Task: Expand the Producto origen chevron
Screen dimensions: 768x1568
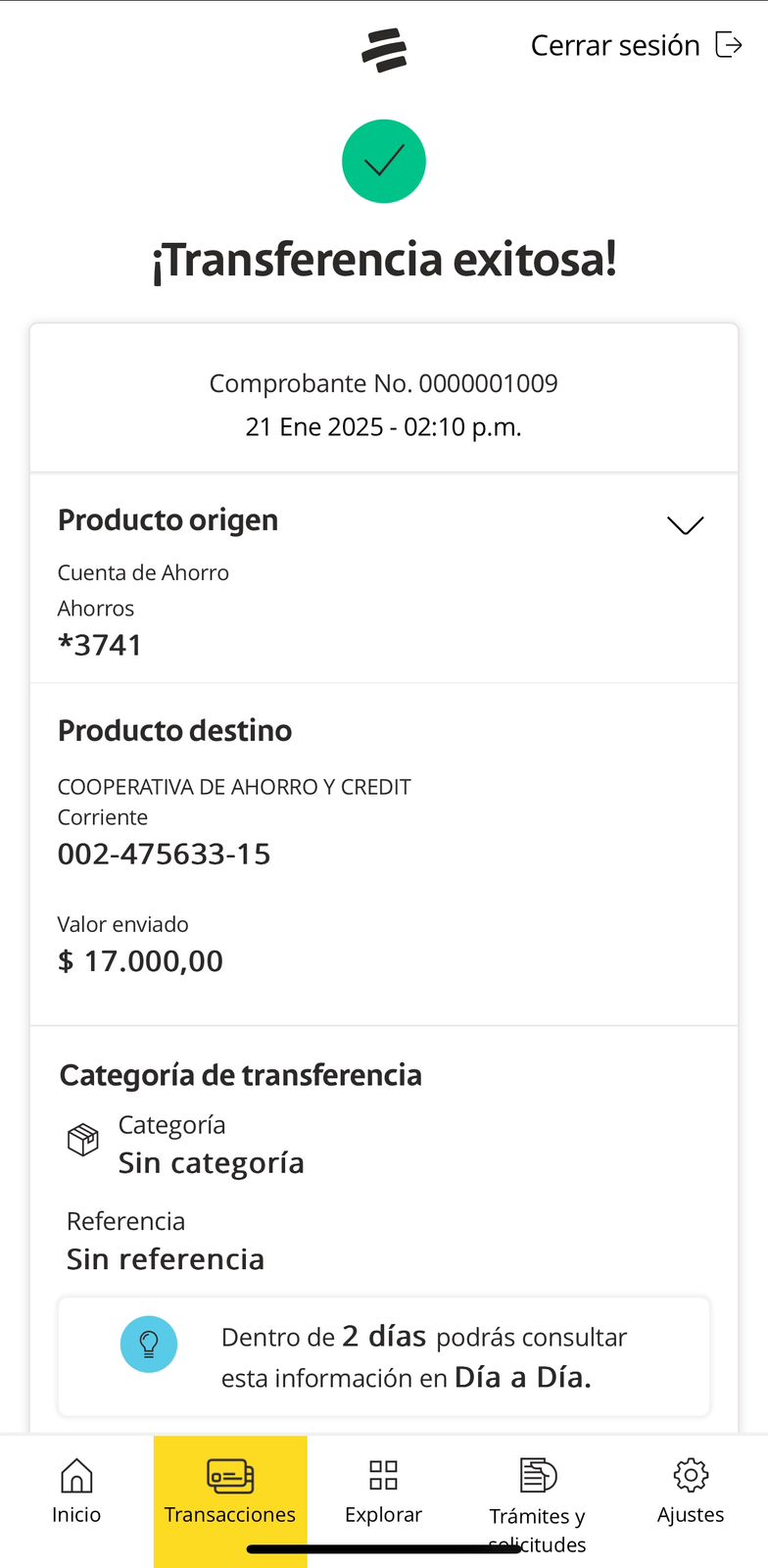Action: point(686,525)
